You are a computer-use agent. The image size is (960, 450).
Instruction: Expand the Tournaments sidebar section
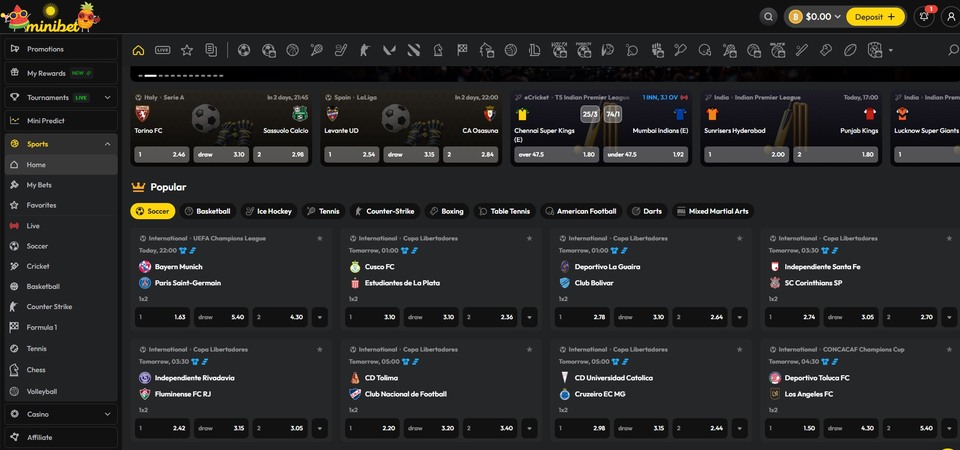108,97
